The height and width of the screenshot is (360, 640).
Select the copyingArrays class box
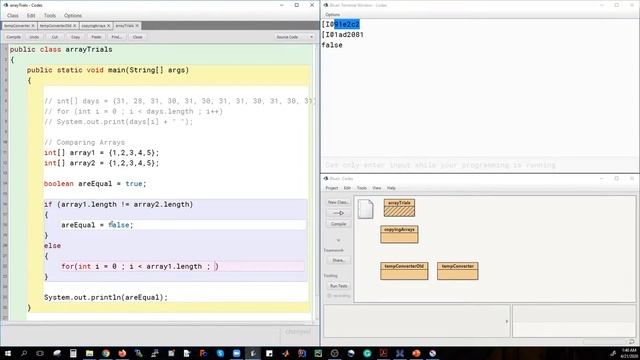pyautogui.click(x=399, y=235)
